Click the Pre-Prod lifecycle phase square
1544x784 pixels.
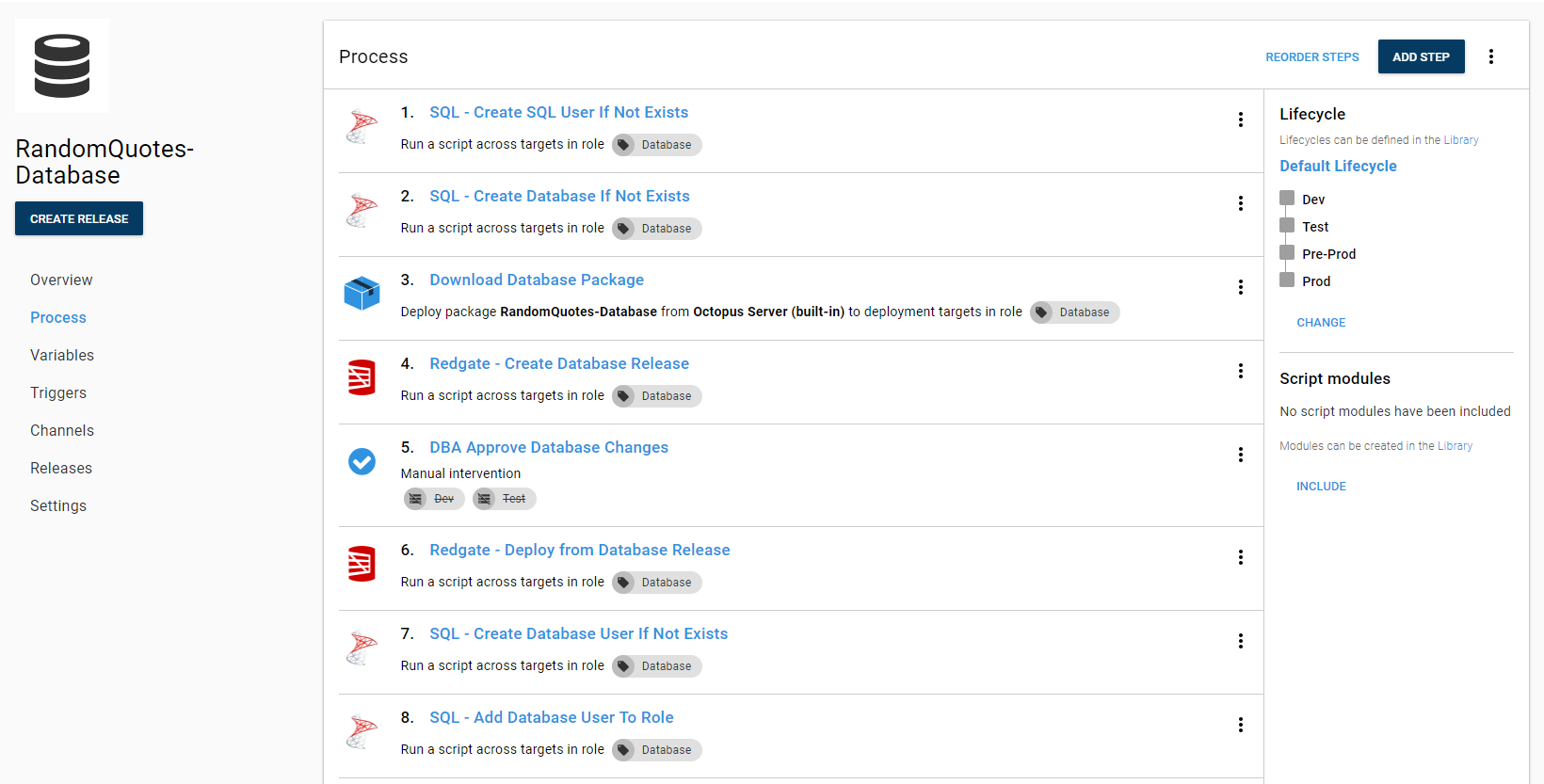click(x=1287, y=253)
